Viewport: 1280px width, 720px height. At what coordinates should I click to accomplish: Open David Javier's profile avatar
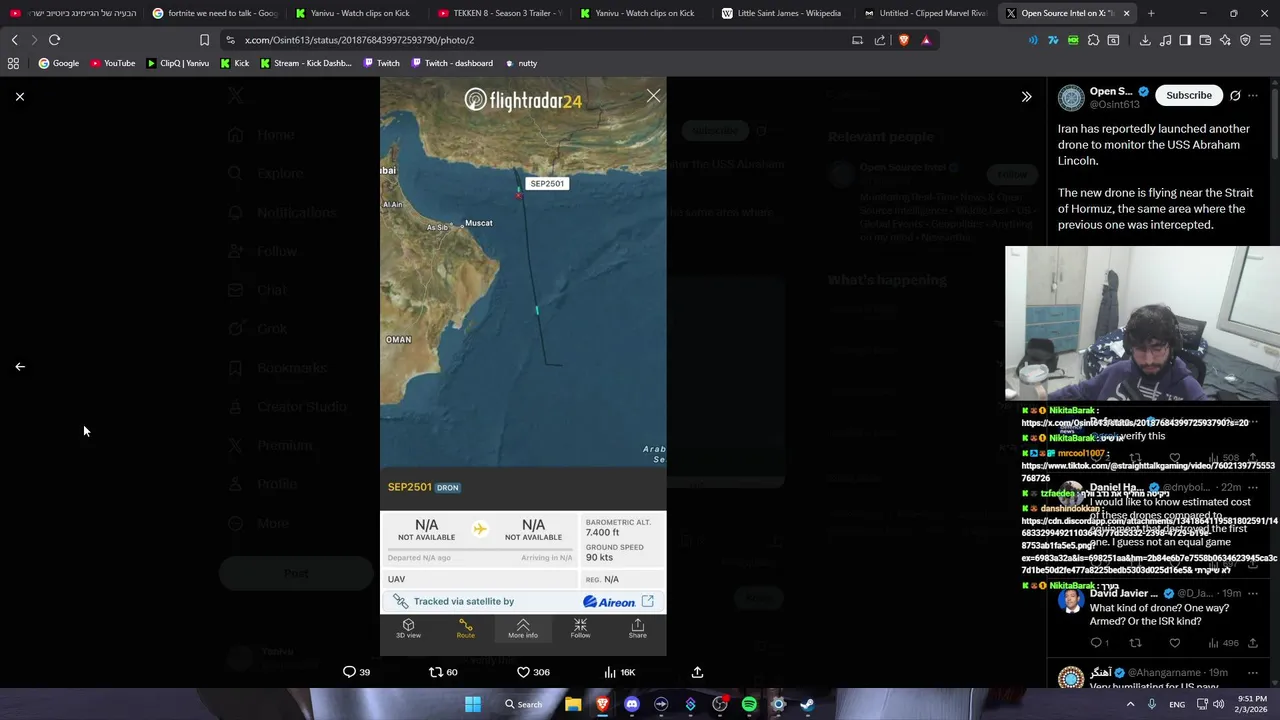[1071, 600]
